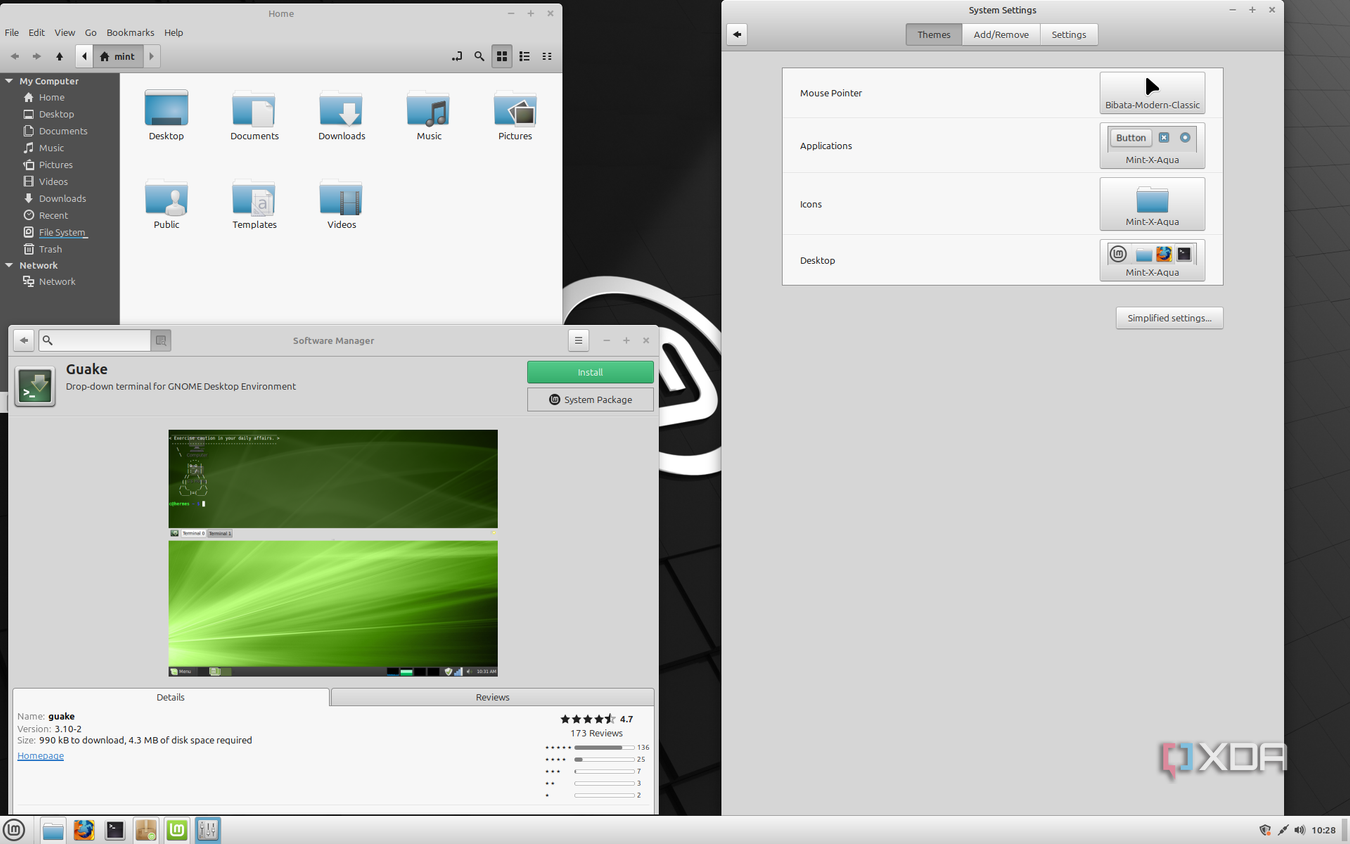Open the Templates folder icon
The height and width of the screenshot is (844, 1350).
254,197
